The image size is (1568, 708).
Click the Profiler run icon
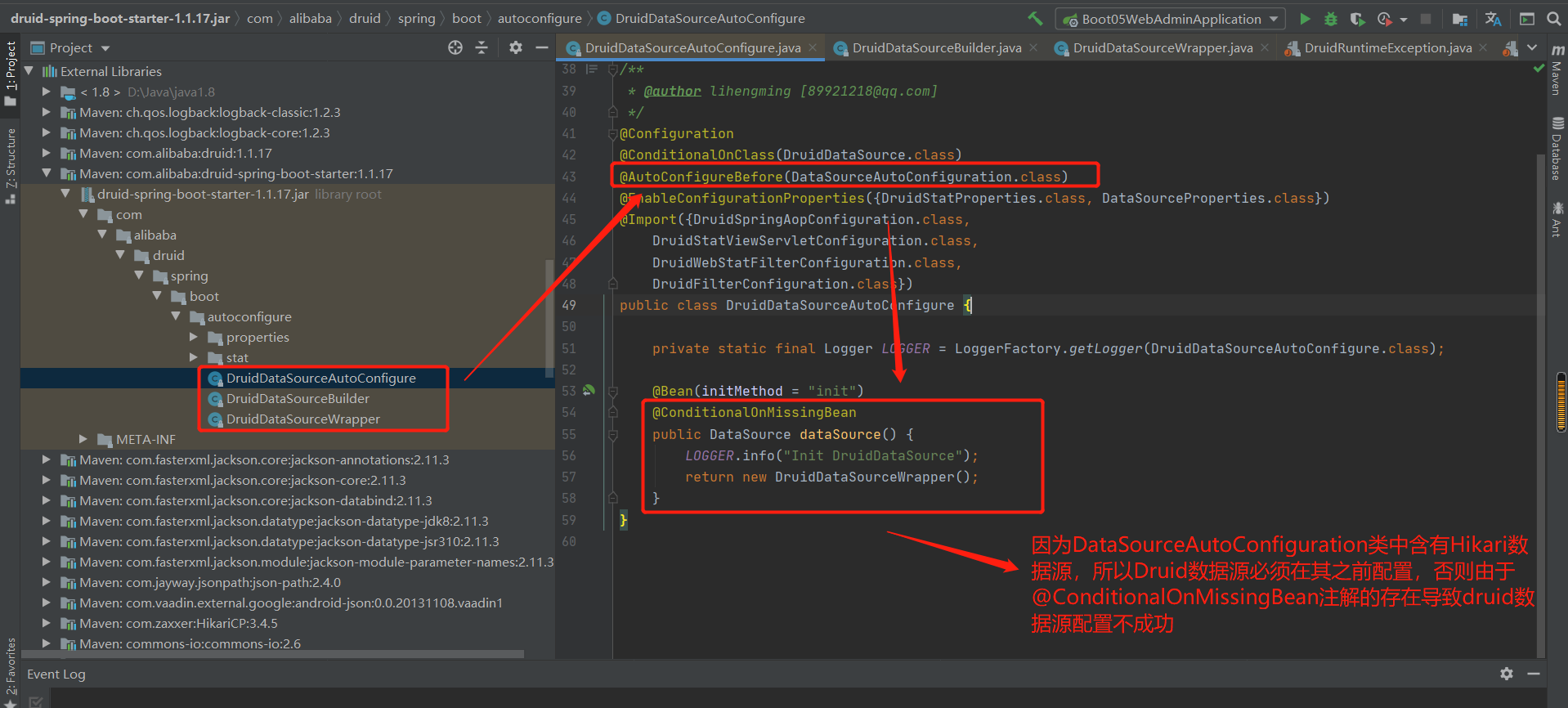click(1384, 18)
